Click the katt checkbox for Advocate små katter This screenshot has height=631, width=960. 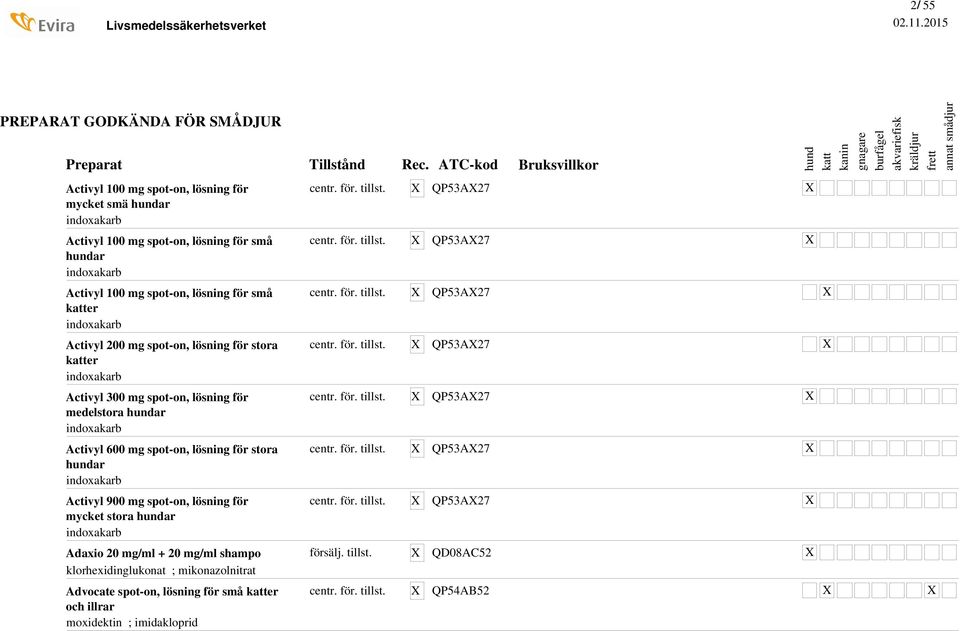coord(827,591)
